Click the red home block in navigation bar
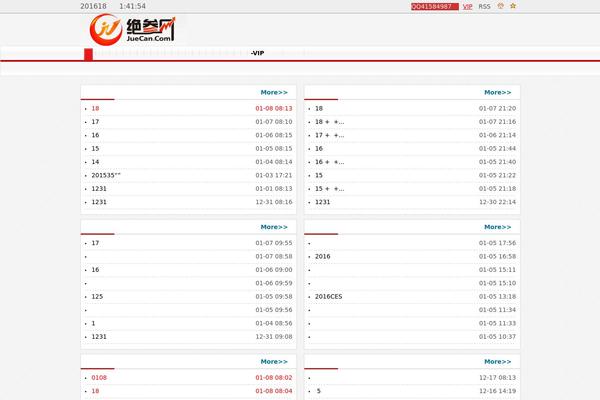Screen dimensions: 600x400 pos(88,54)
